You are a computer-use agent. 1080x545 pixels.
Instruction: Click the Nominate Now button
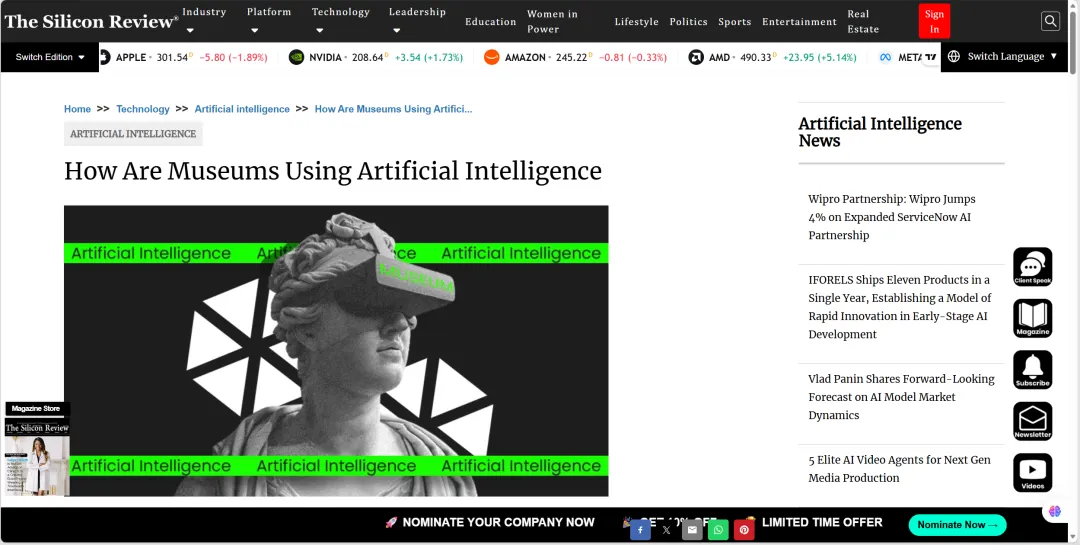957,525
